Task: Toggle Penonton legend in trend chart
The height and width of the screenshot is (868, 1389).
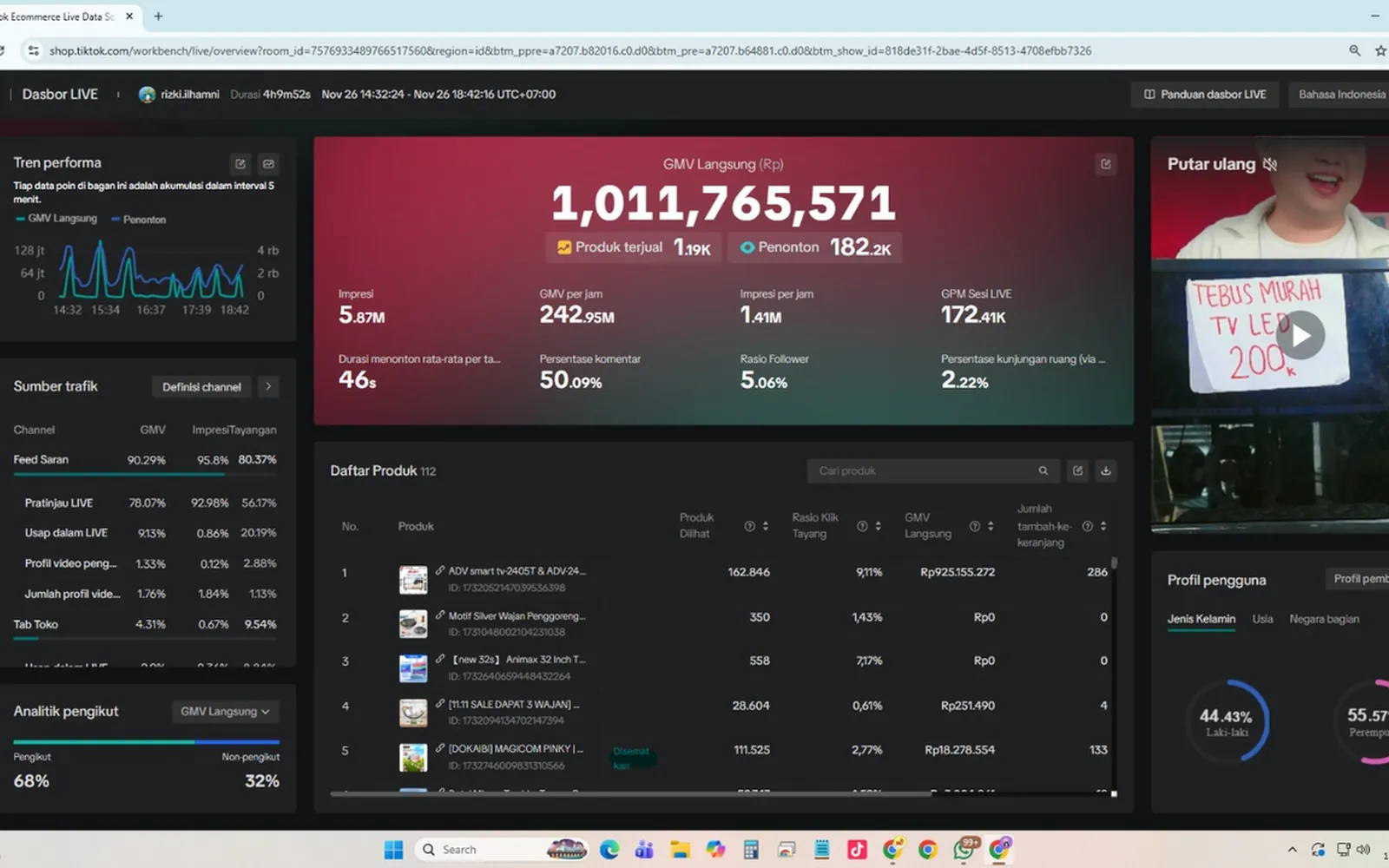Action: [139, 220]
